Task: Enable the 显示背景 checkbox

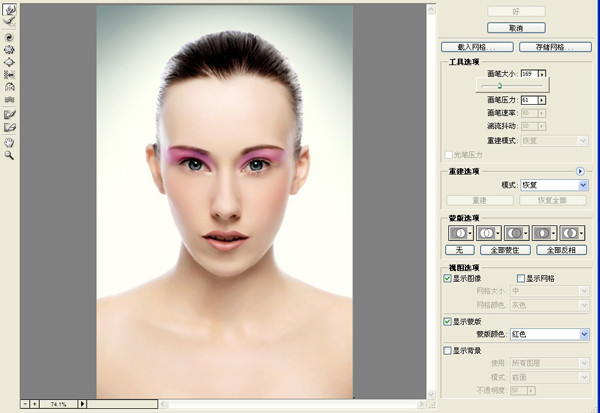Action: [x=447, y=351]
